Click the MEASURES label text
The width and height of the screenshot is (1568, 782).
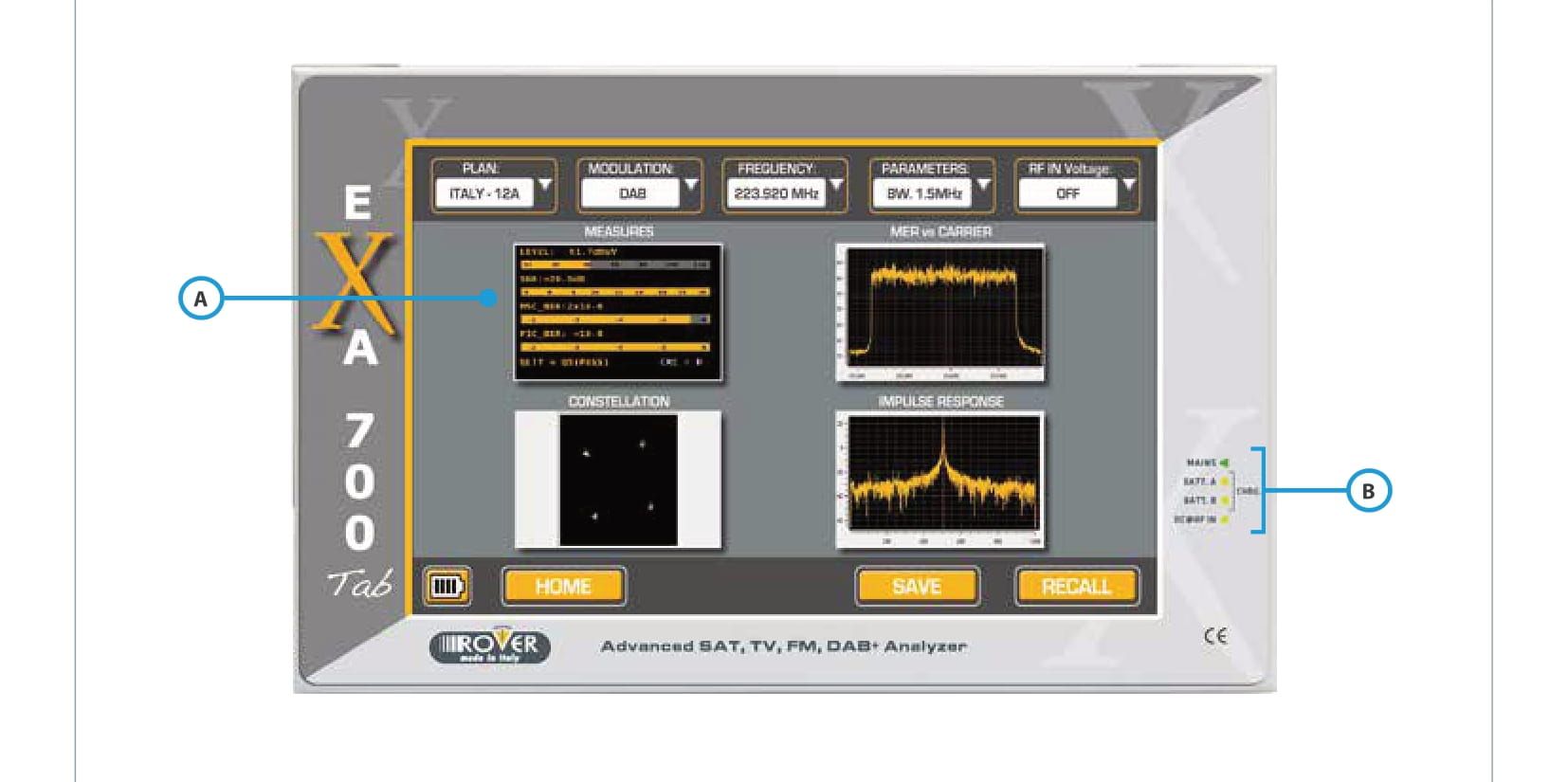pyautogui.click(x=618, y=231)
